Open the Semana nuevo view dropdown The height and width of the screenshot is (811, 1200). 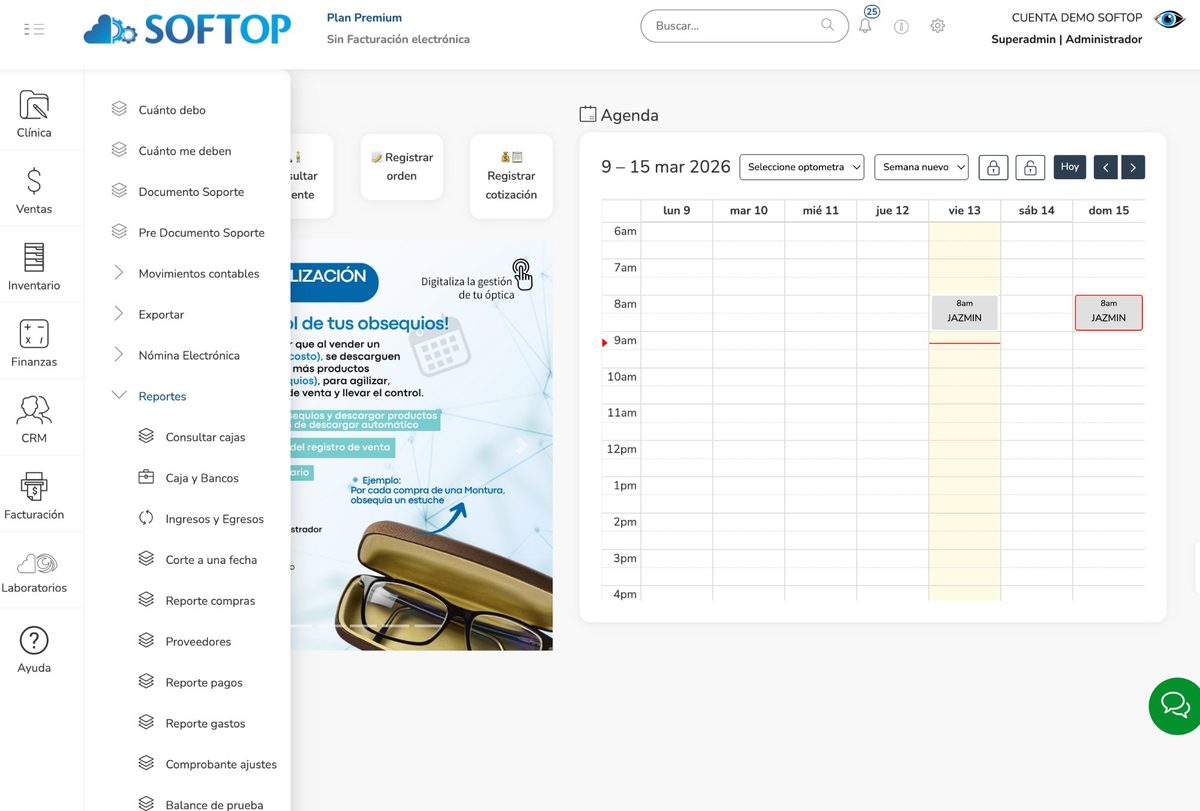(921, 167)
